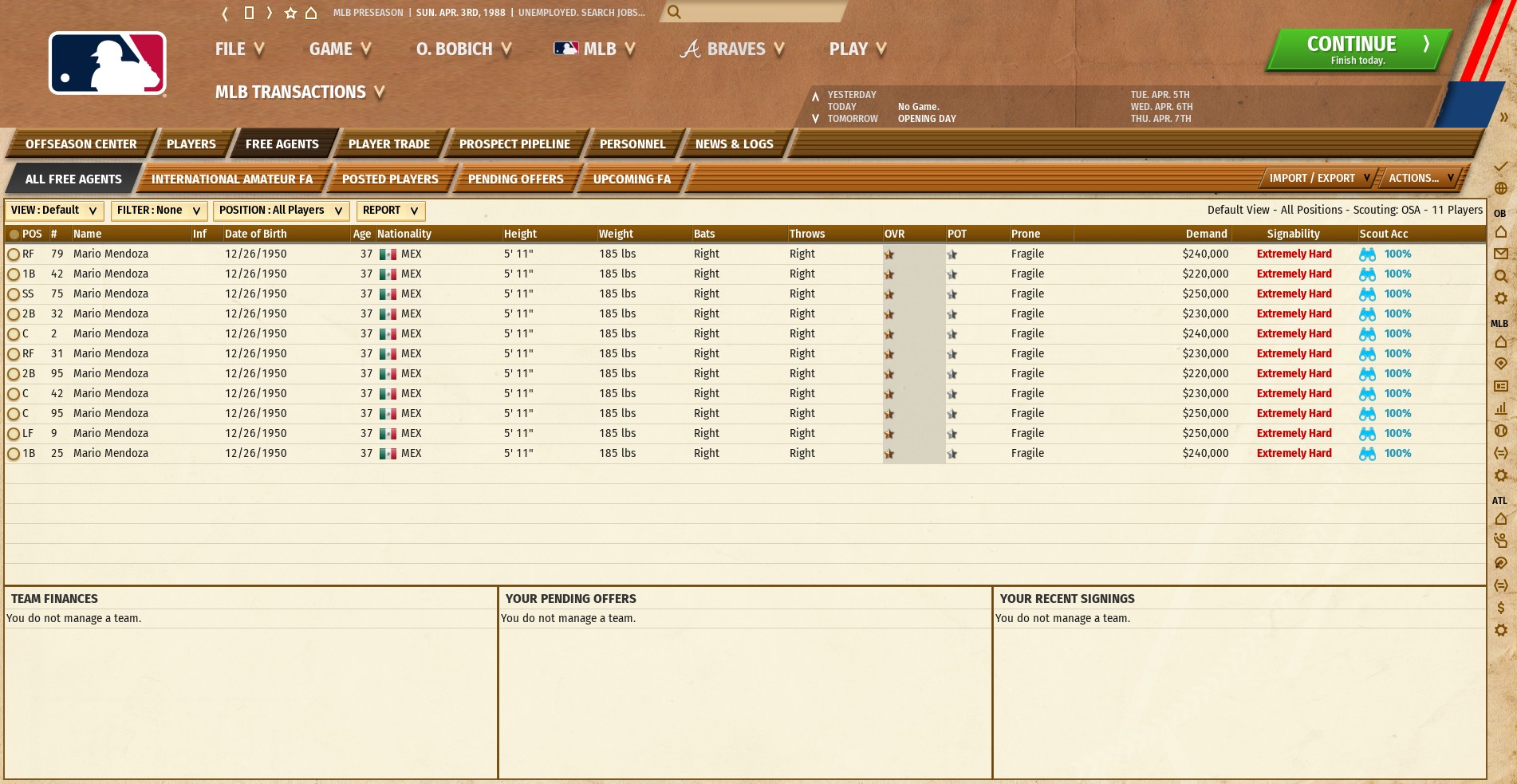Open the bar chart statistics icon in sidebar

click(1500, 408)
